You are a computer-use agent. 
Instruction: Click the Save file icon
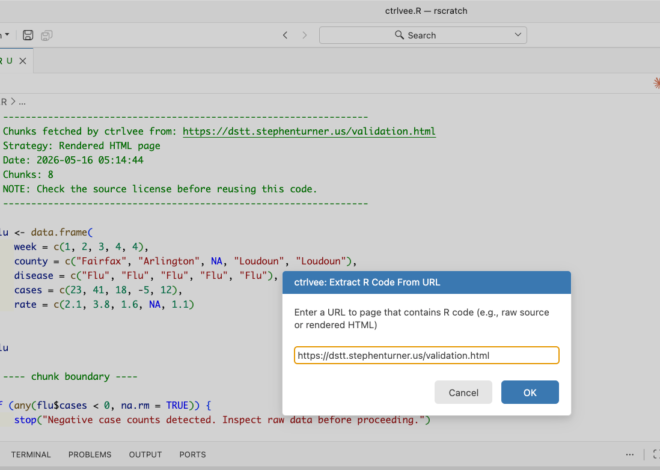coord(28,35)
